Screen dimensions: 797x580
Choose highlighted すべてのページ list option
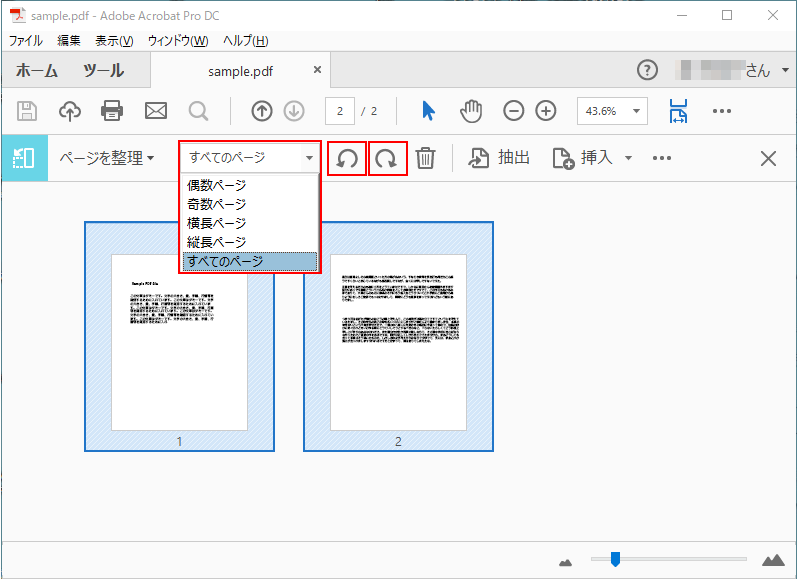(x=250, y=261)
